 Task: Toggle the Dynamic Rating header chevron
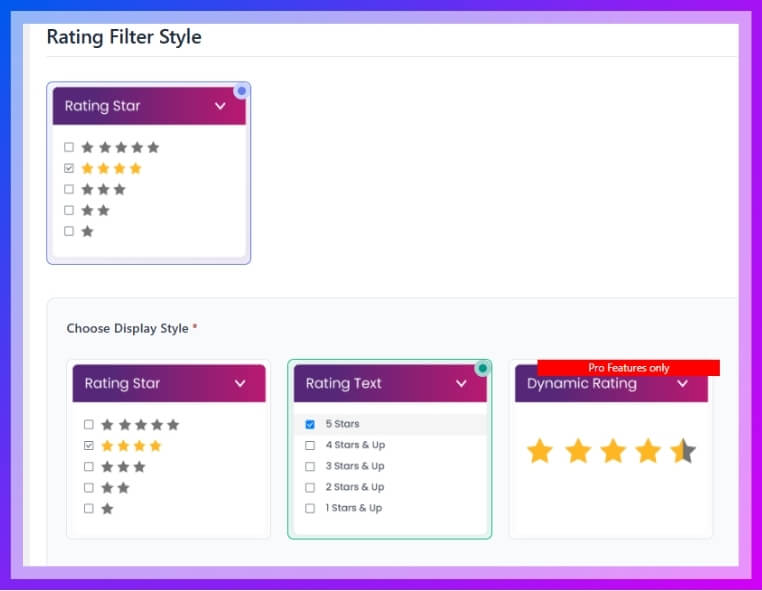tap(682, 383)
